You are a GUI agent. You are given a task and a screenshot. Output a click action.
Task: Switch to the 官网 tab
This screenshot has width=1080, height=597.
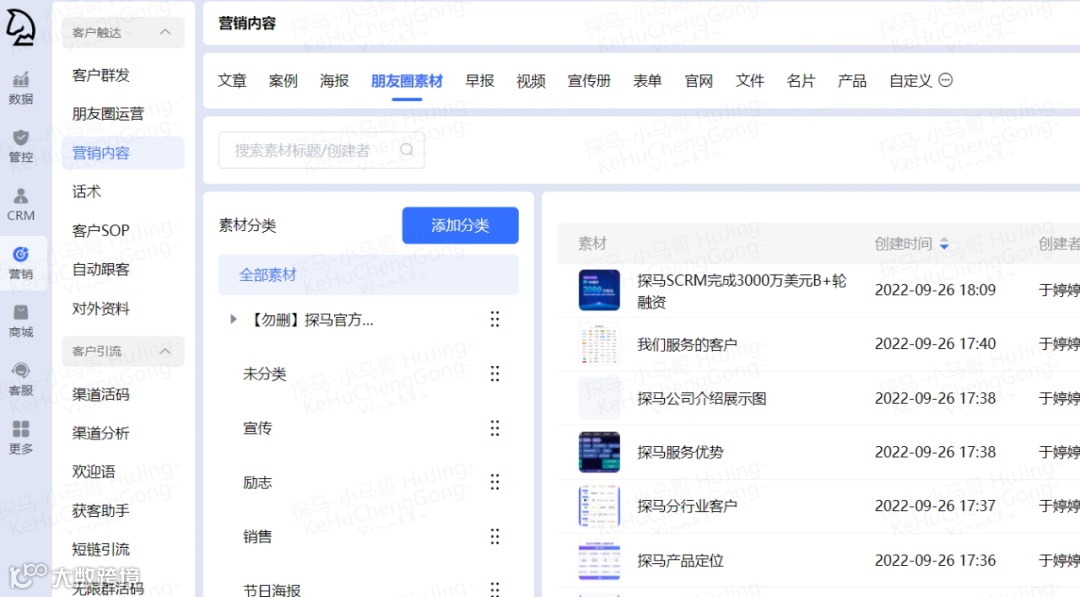pos(698,81)
